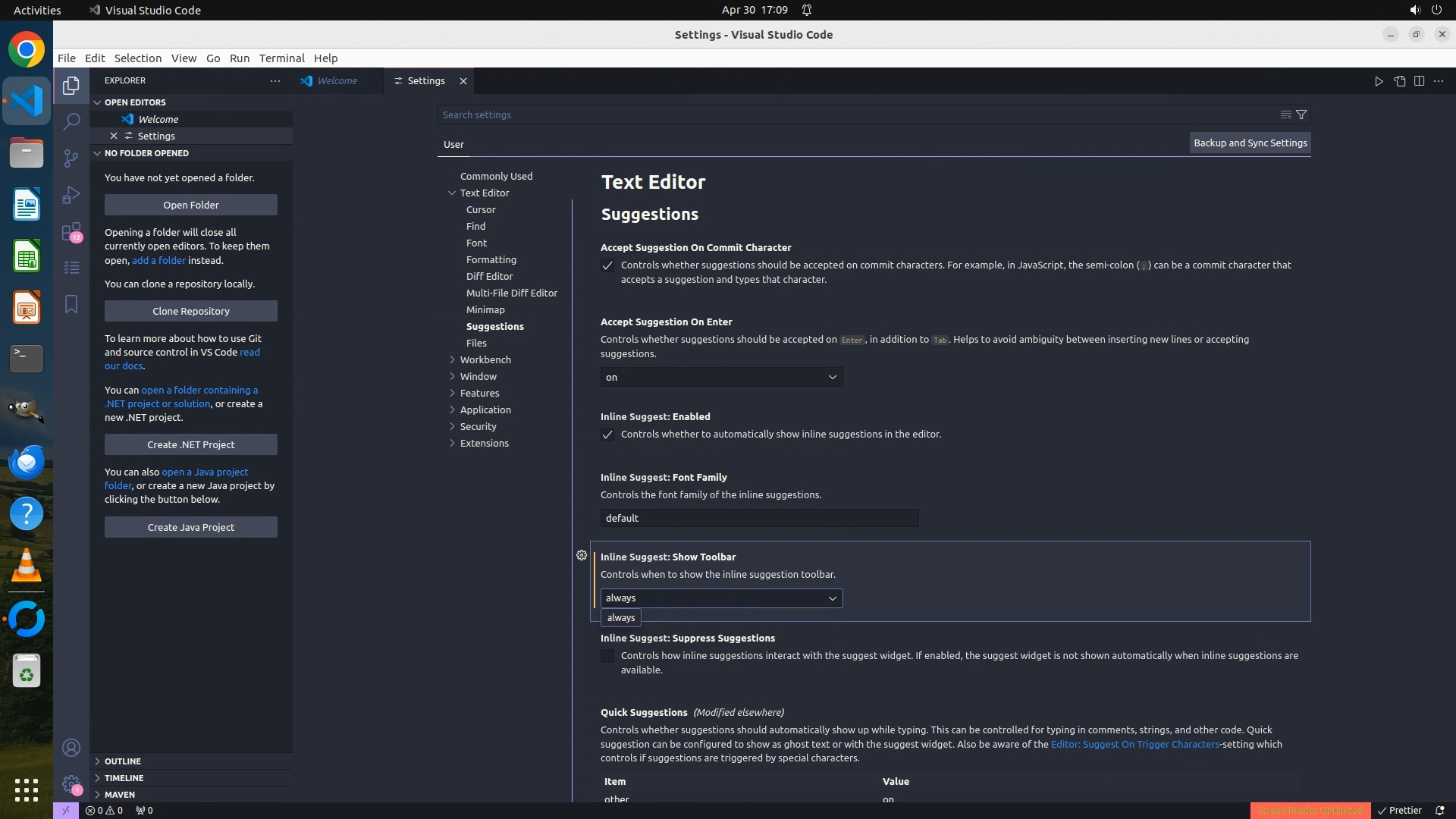
Task: Open the Run and Debug view
Action: tap(71, 195)
